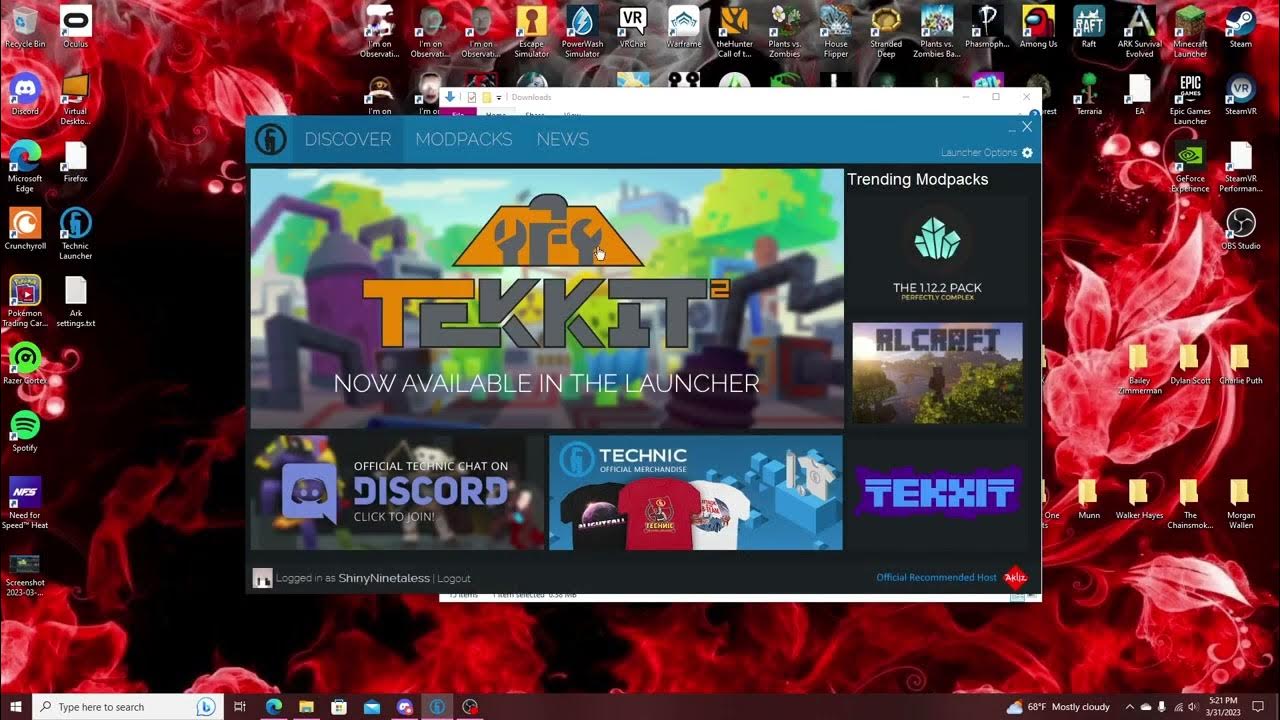
Task: Switch to the NEWS tab
Action: click(x=562, y=139)
